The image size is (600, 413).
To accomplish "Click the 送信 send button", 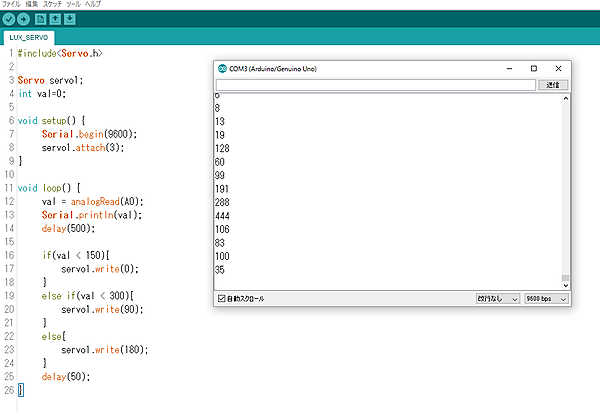I will point(554,85).
